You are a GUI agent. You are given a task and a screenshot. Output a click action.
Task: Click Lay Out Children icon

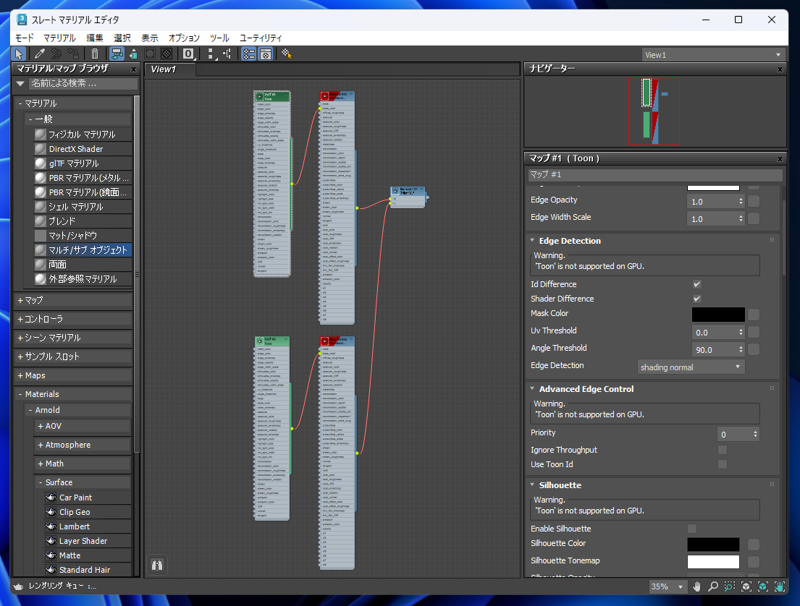[227, 54]
